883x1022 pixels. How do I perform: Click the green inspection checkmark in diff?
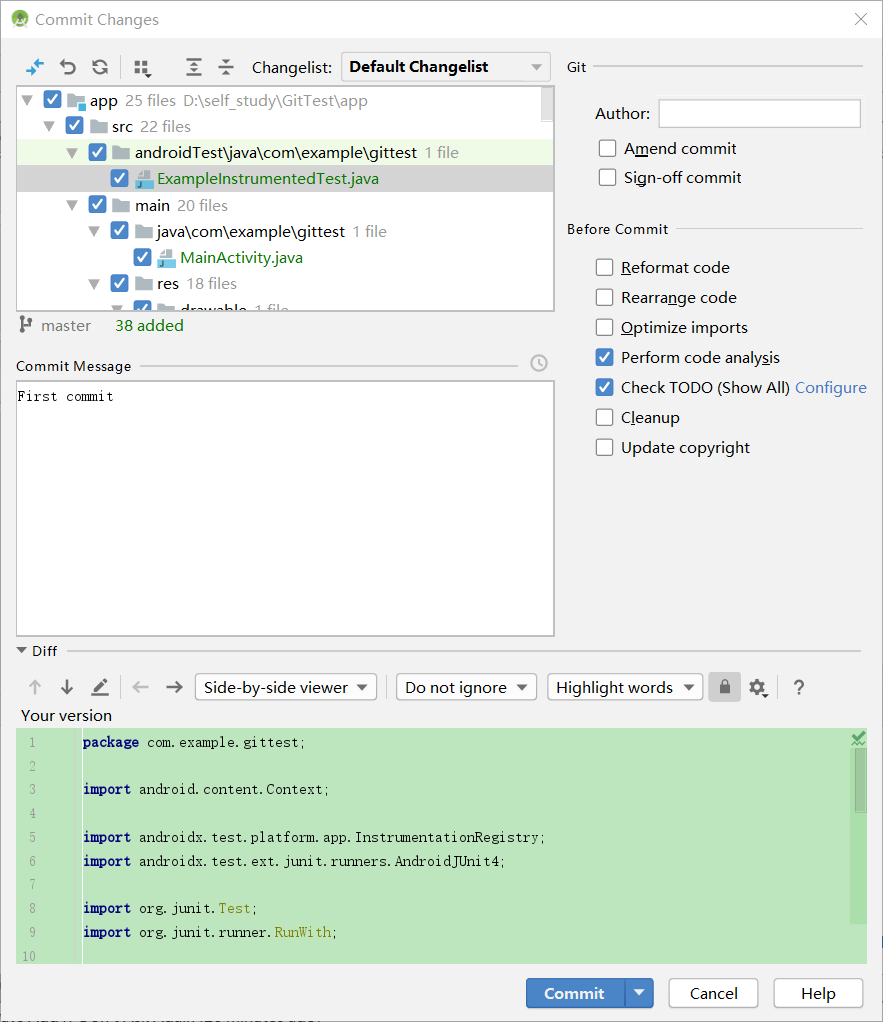coord(858,738)
